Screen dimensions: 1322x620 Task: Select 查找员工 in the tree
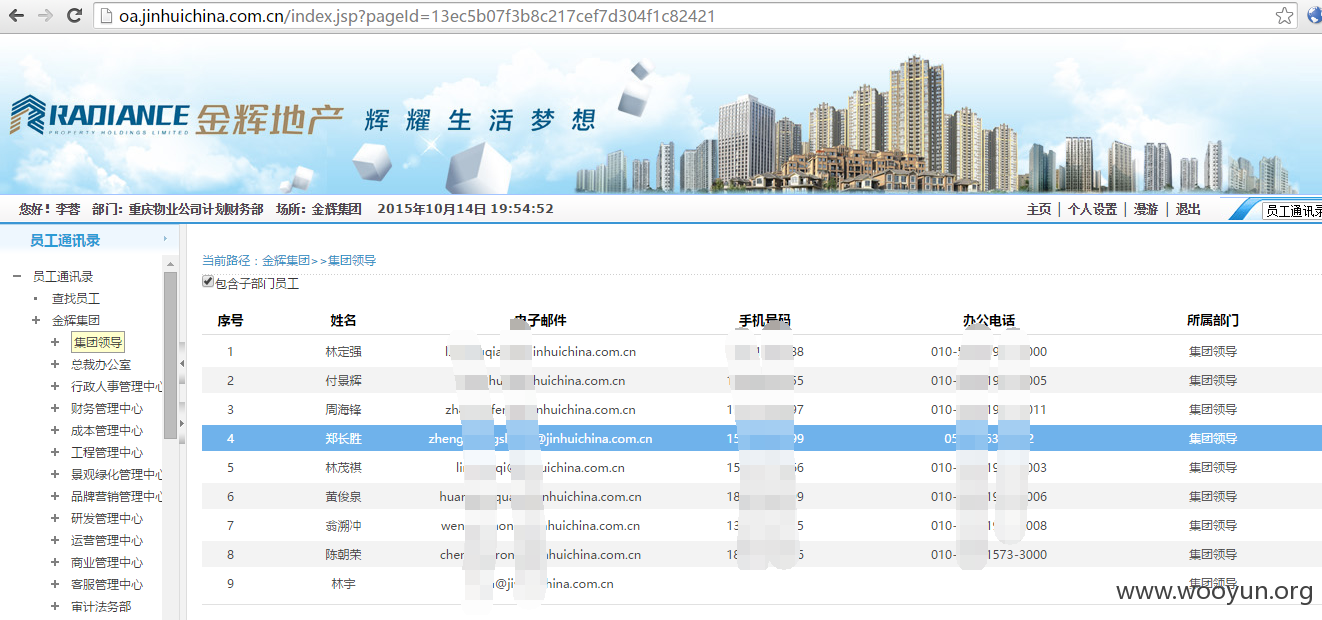pos(76,298)
